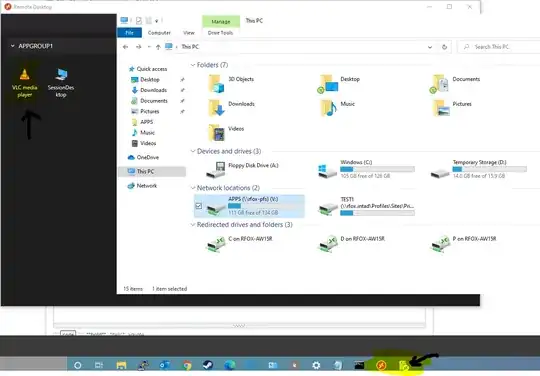Launch the SessionDesktop remote app
This screenshot has width=540, height=376.
61,83
